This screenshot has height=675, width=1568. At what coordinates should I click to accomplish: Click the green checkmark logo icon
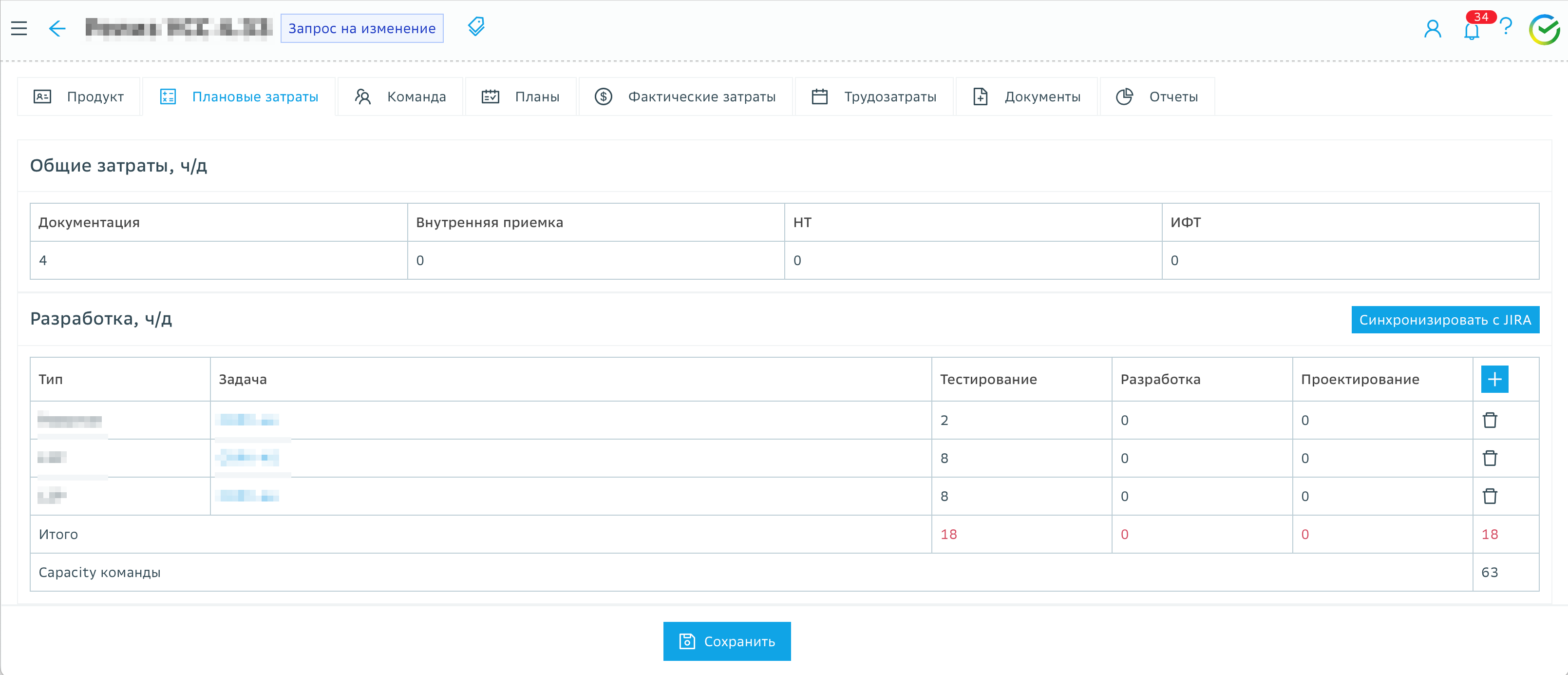pos(1545,29)
